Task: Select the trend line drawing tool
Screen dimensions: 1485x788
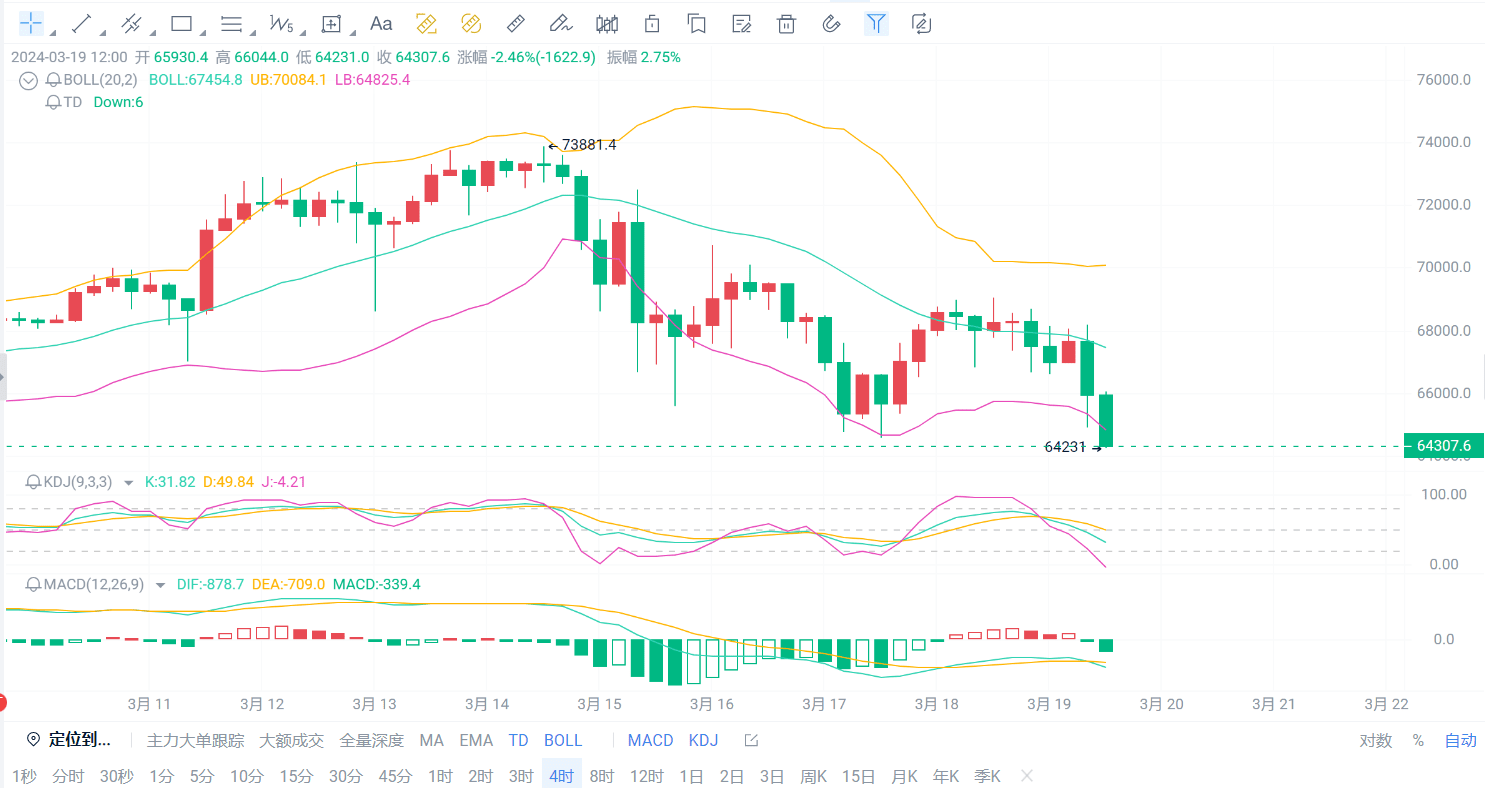Action: (x=80, y=23)
